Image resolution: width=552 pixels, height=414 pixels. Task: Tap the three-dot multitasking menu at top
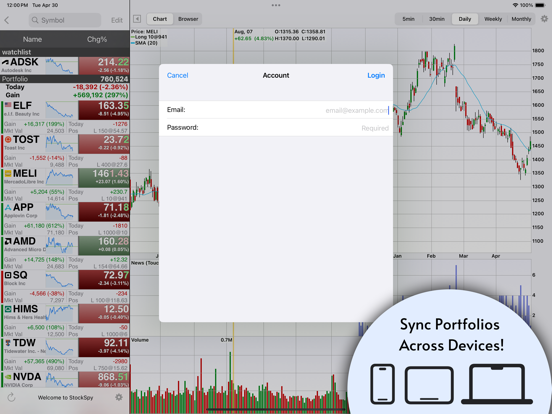tap(276, 5)
